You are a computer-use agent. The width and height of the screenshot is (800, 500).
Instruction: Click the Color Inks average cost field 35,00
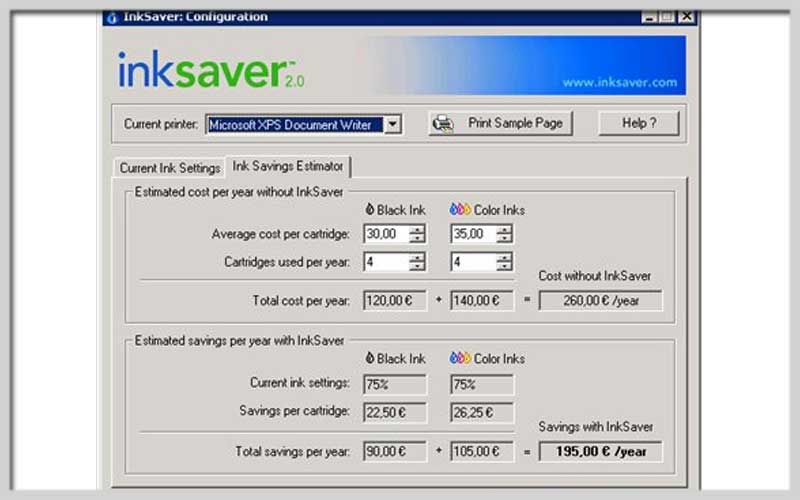click(x=473, y=234)
